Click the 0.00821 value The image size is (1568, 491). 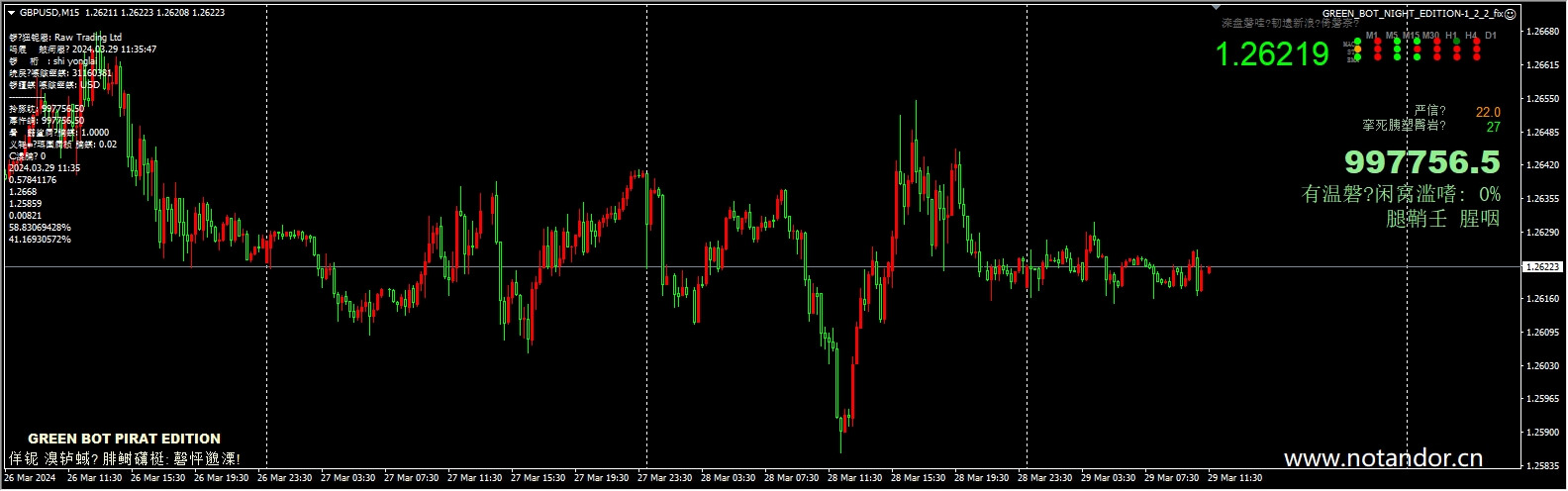(x=26, y=216)
